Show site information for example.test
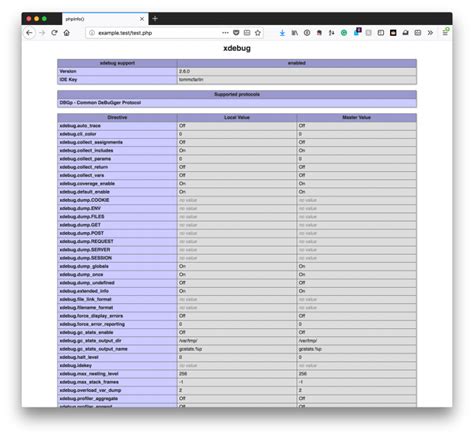 [x=92, y=33]
